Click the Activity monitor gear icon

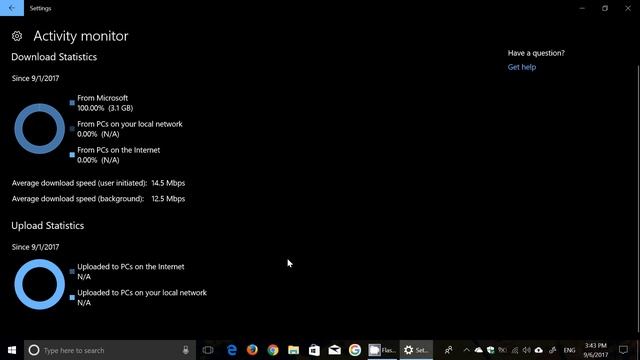click(x=17, y=36)
